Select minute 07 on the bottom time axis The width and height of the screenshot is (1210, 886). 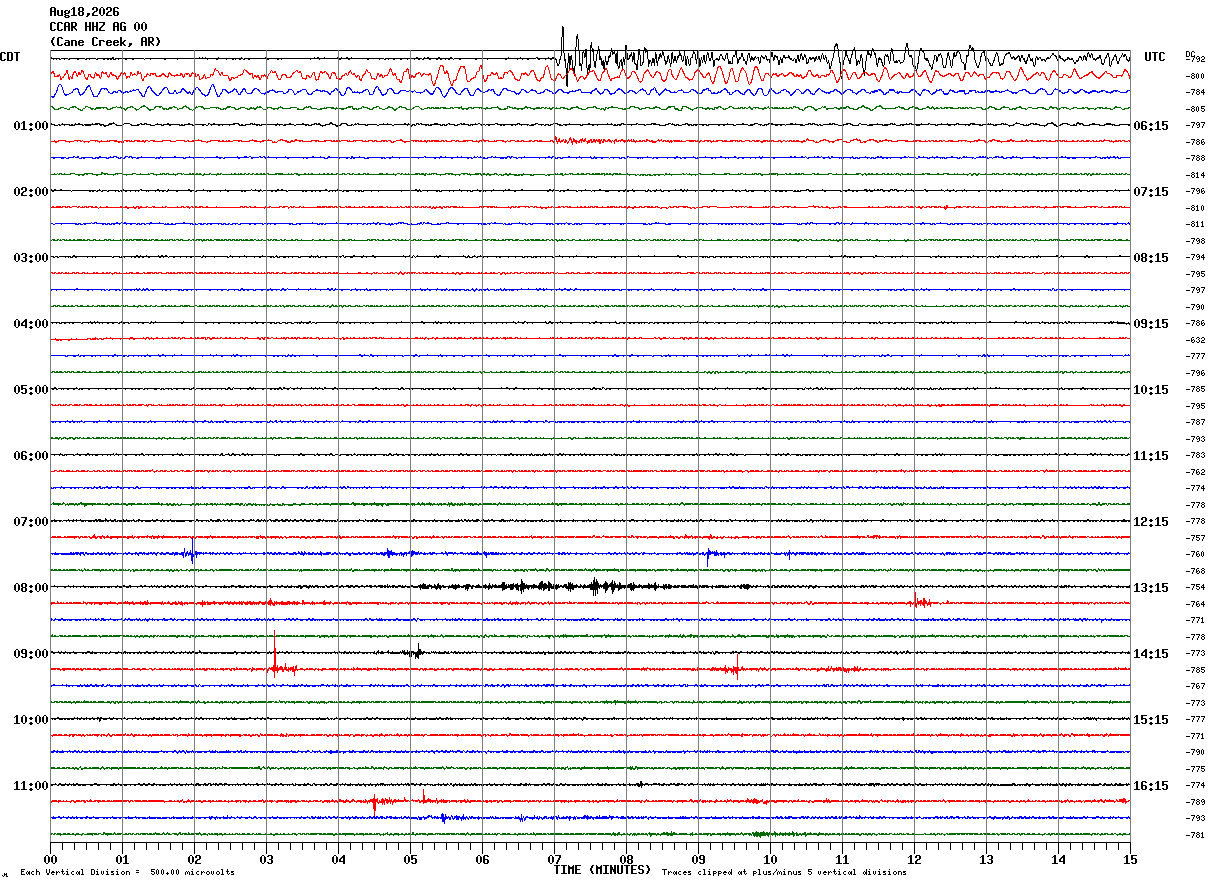554,859
